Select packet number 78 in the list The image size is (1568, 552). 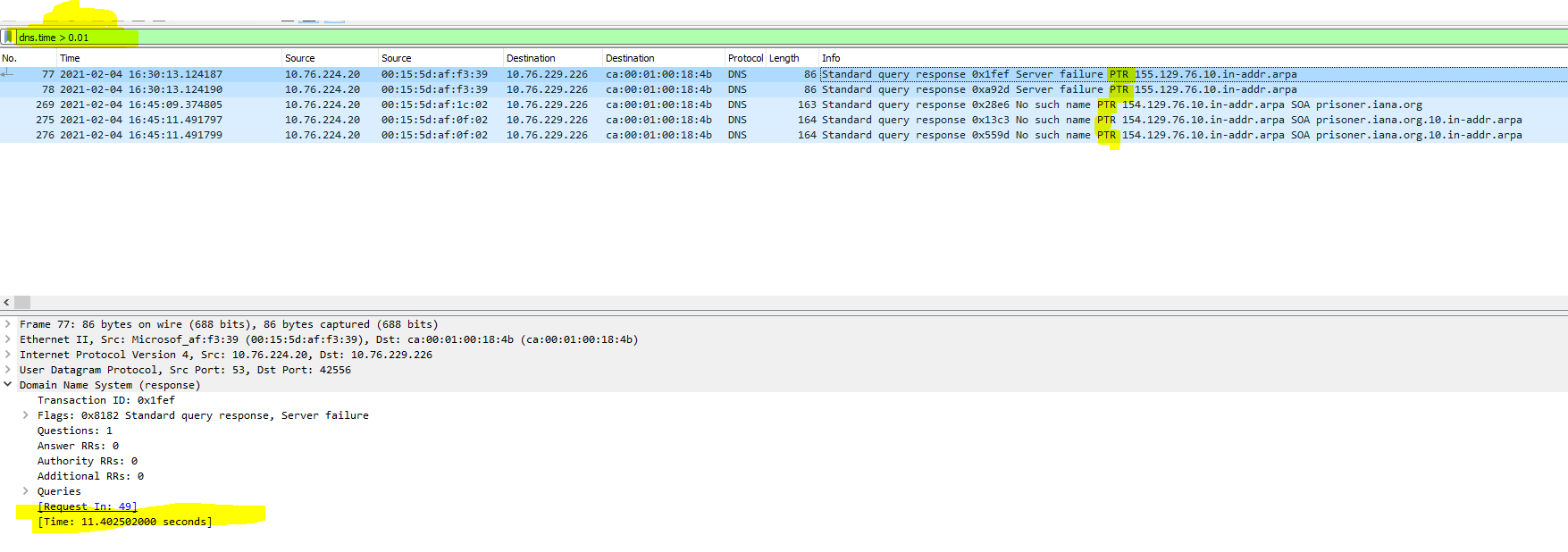(784, 89)
